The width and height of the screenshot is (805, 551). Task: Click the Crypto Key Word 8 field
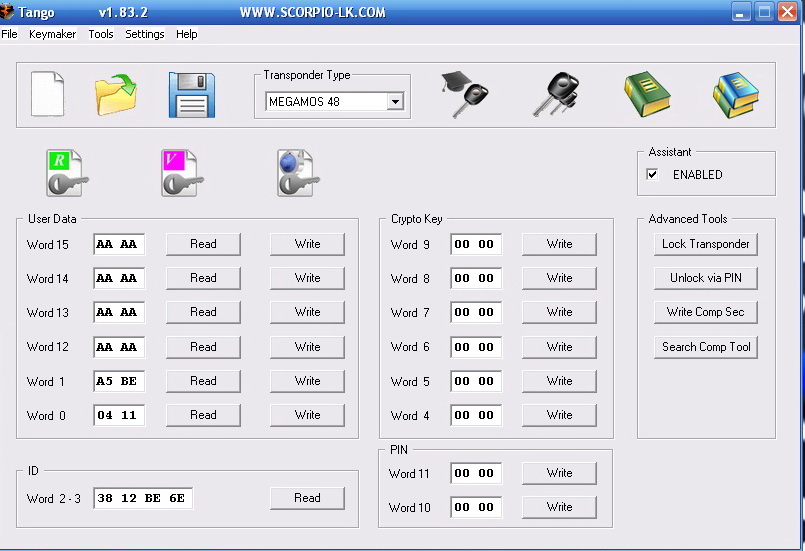coord(476,278)
